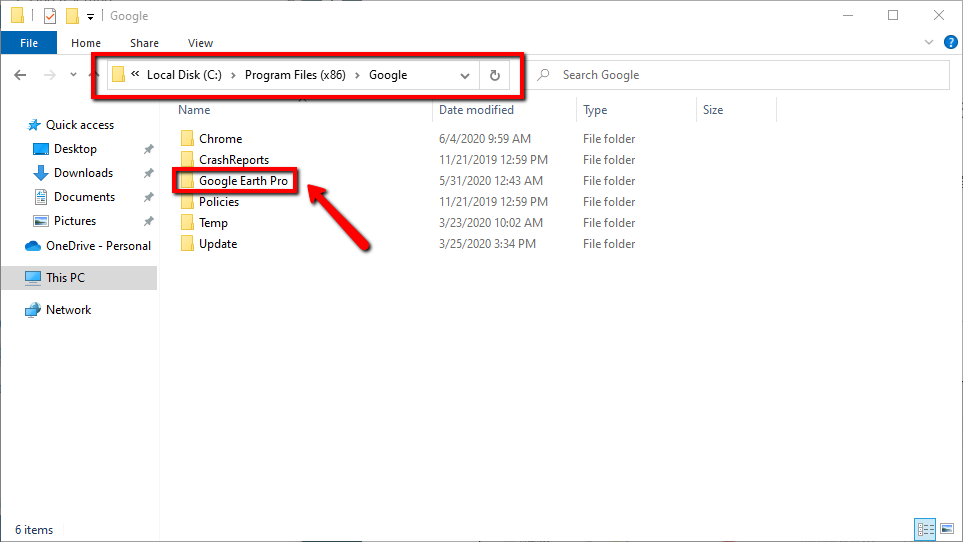Open the File menu

(29, 43)
